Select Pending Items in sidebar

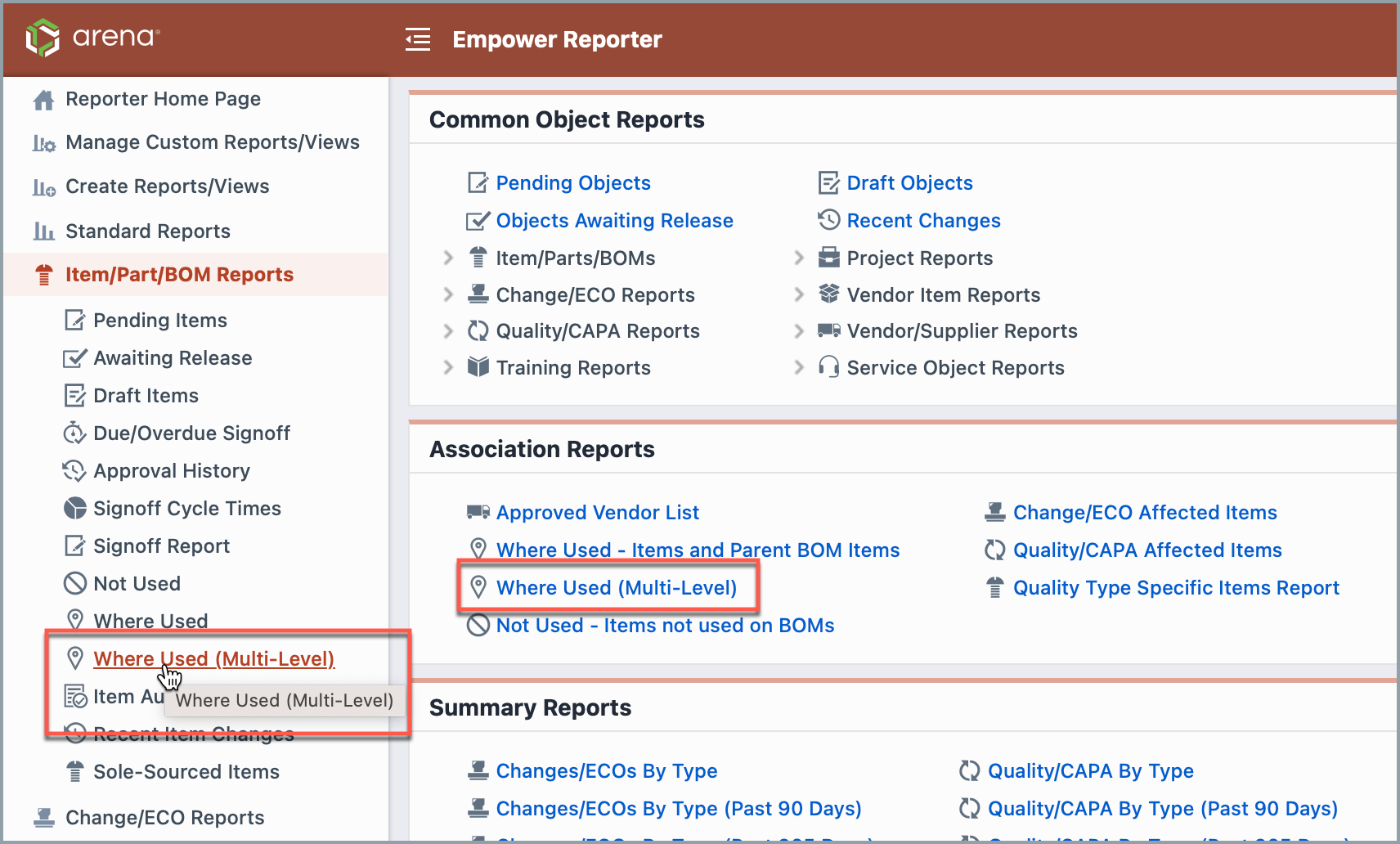(159, 320)
